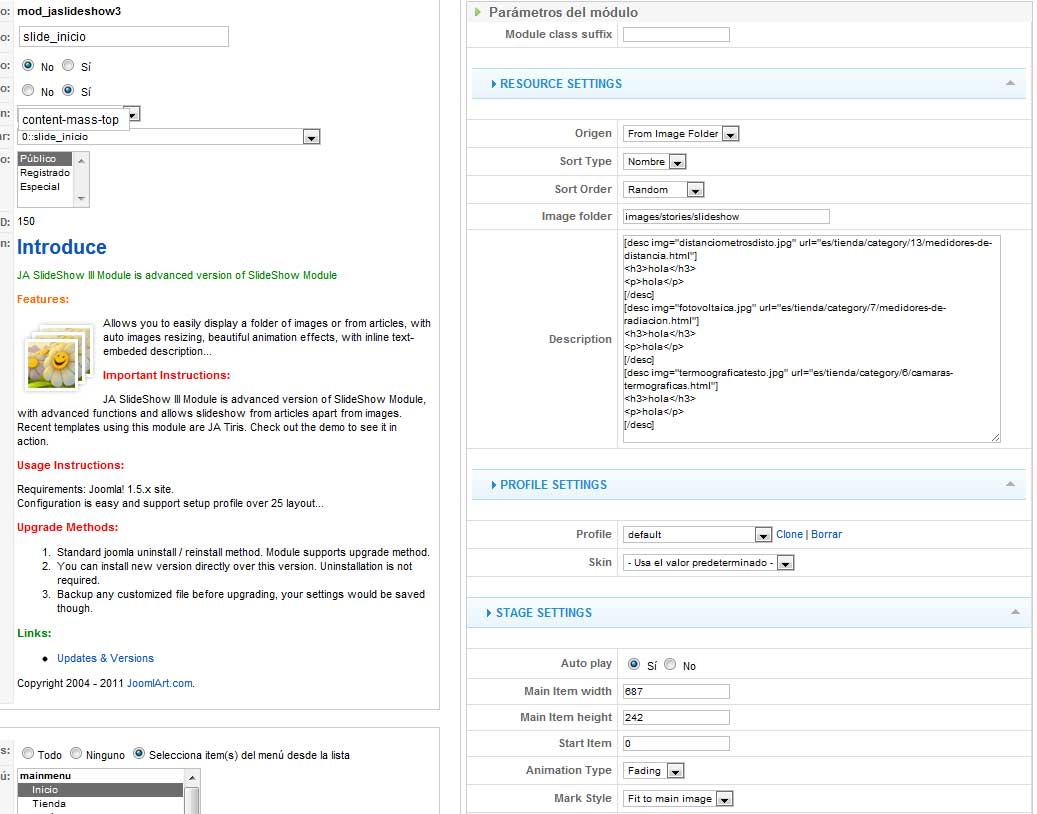Viewport: 1037px width, 814px height.
Task: Open the Mark Style dropdown
Action: pyautogui.click(x=725, y=799)
